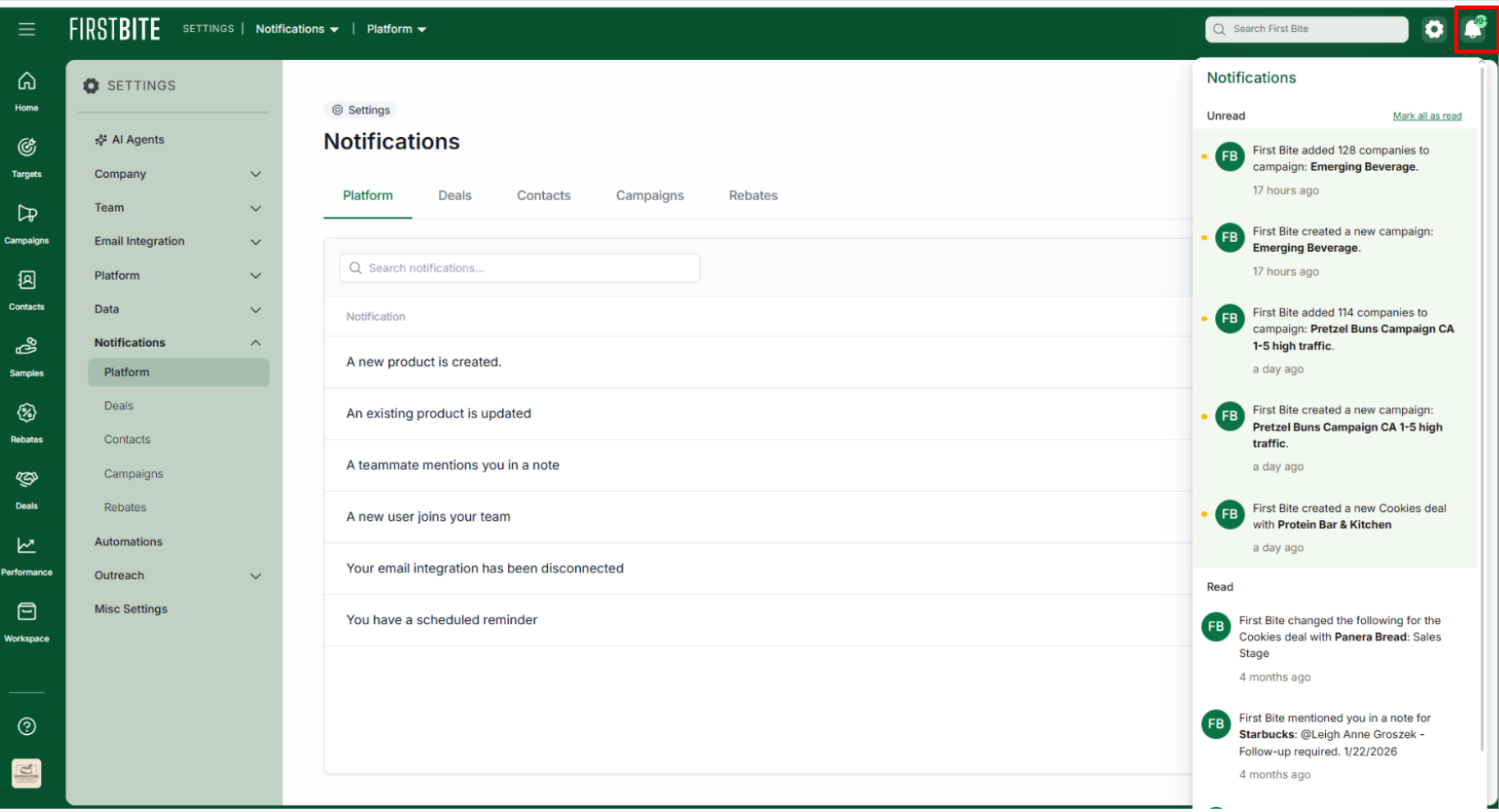1499x812 pixels.
Task: Open Workspace in the left sidebar
Action: (26, 623)
